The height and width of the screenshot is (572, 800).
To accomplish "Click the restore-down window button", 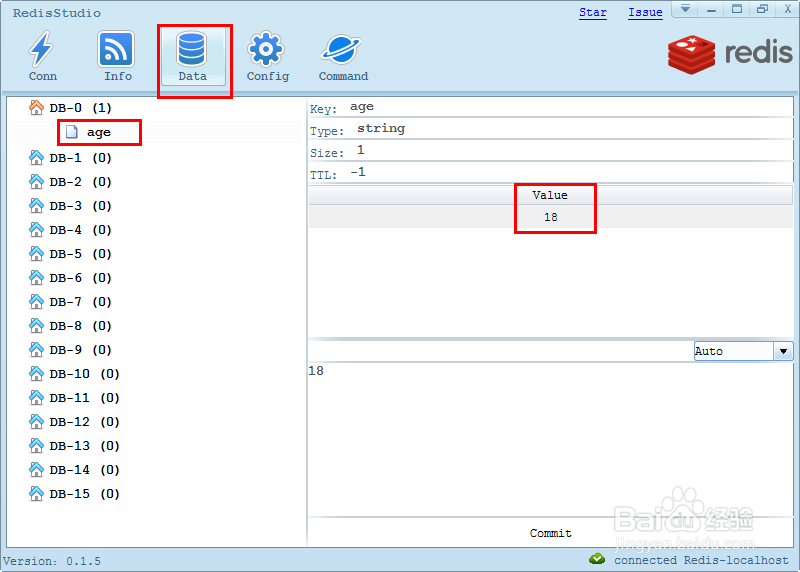I will tap(762, 9).
